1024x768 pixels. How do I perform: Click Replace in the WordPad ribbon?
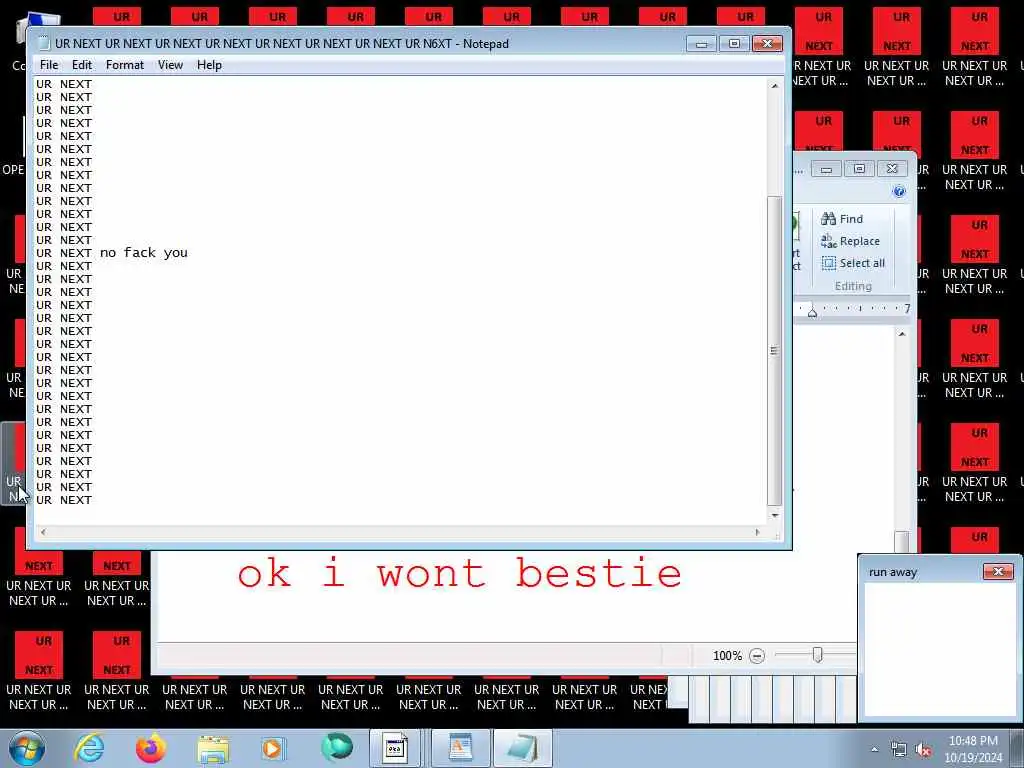tap(850, 241)
